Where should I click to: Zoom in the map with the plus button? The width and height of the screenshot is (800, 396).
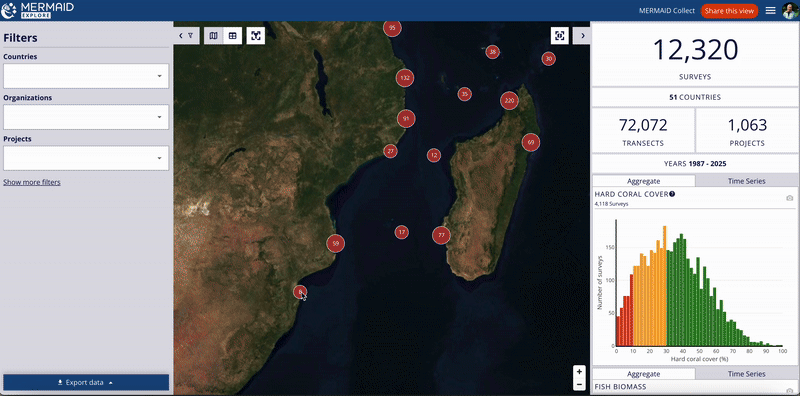click(579, 372)
